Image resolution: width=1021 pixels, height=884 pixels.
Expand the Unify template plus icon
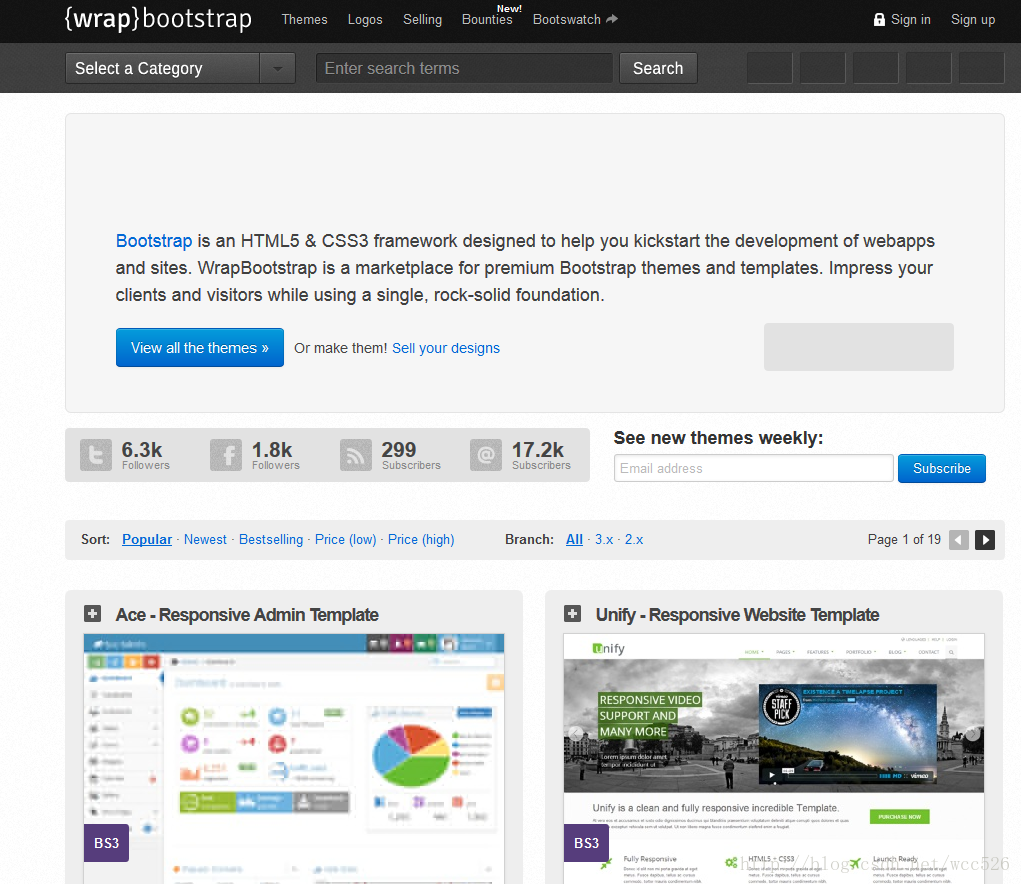point(572,613)
